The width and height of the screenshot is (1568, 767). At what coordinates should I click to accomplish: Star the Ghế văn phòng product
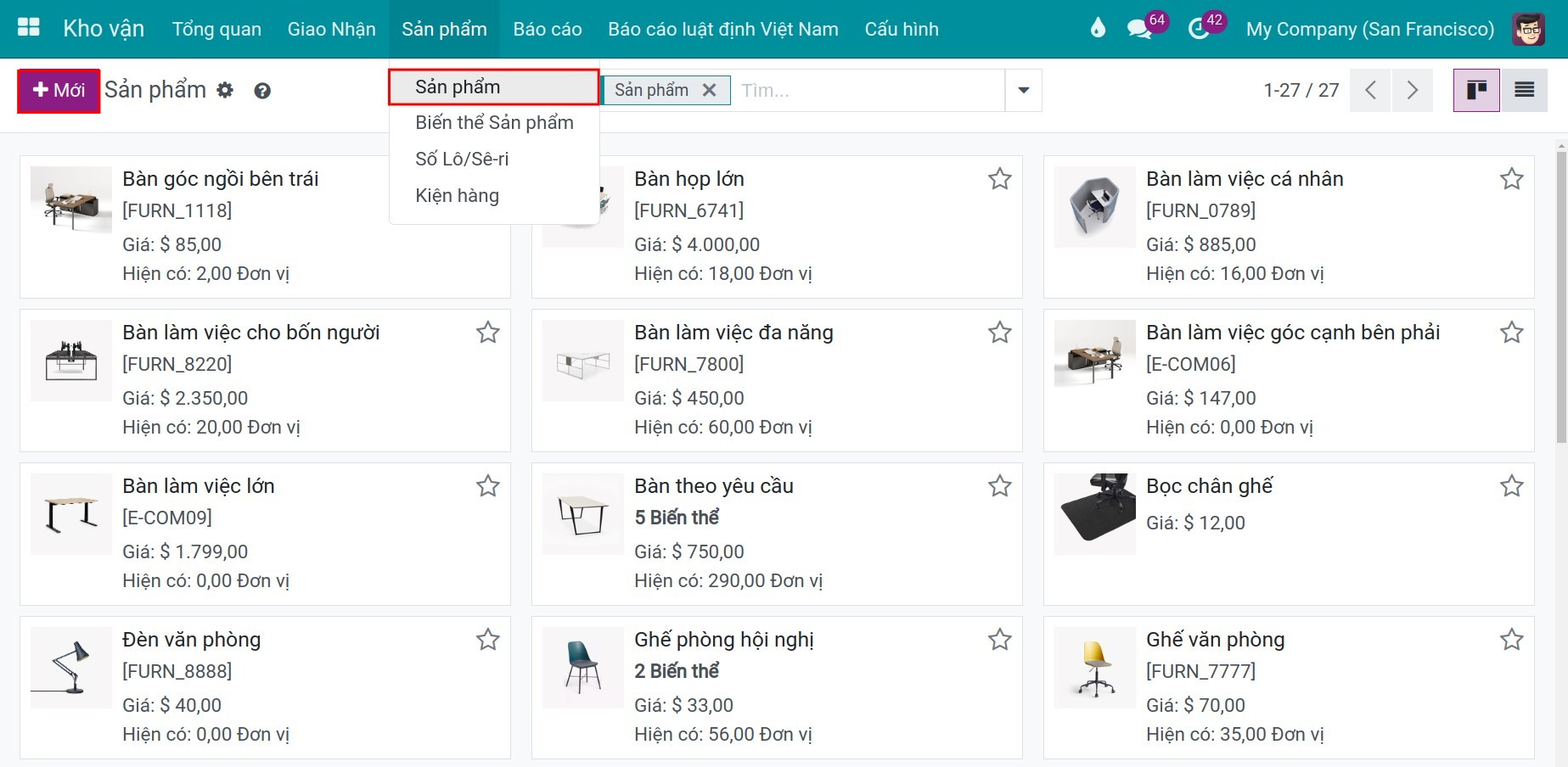(x=1512, y=640)
